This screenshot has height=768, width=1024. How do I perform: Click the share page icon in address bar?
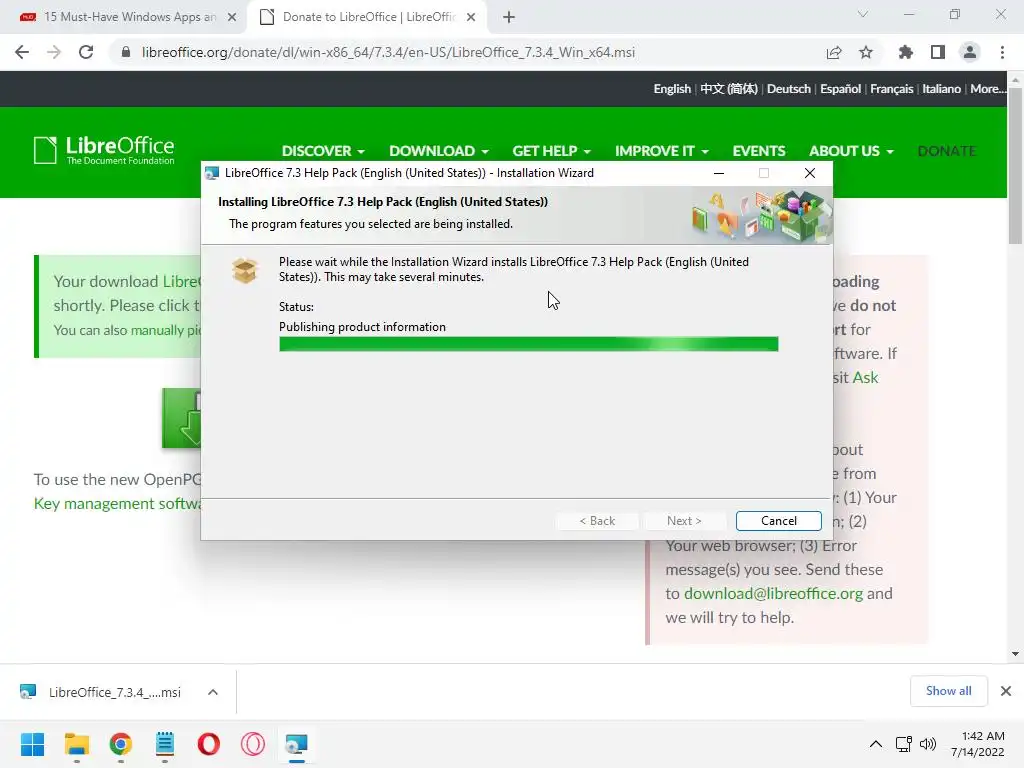[834, 52]
